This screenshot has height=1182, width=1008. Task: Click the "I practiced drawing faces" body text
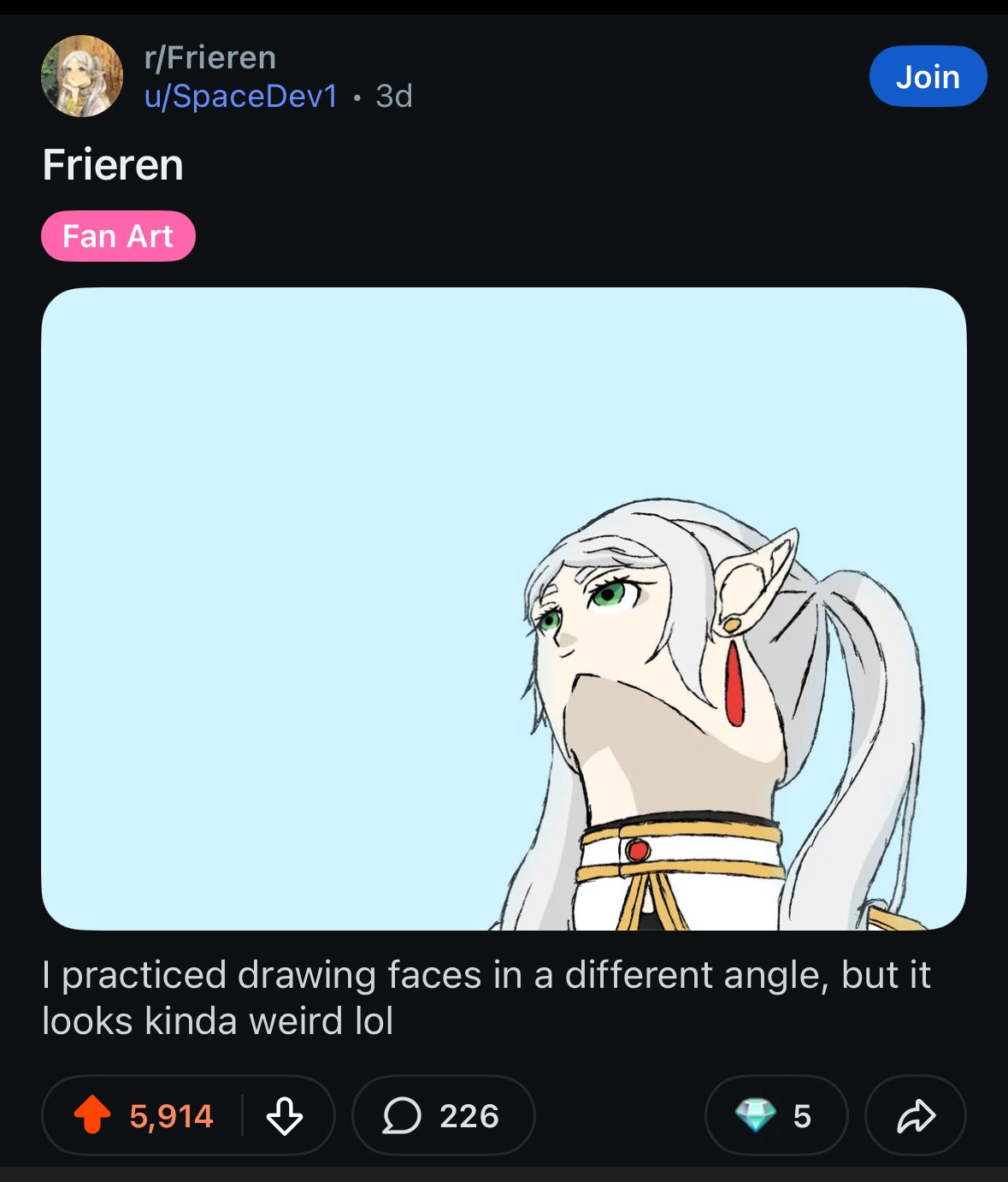tap(486, 997)
